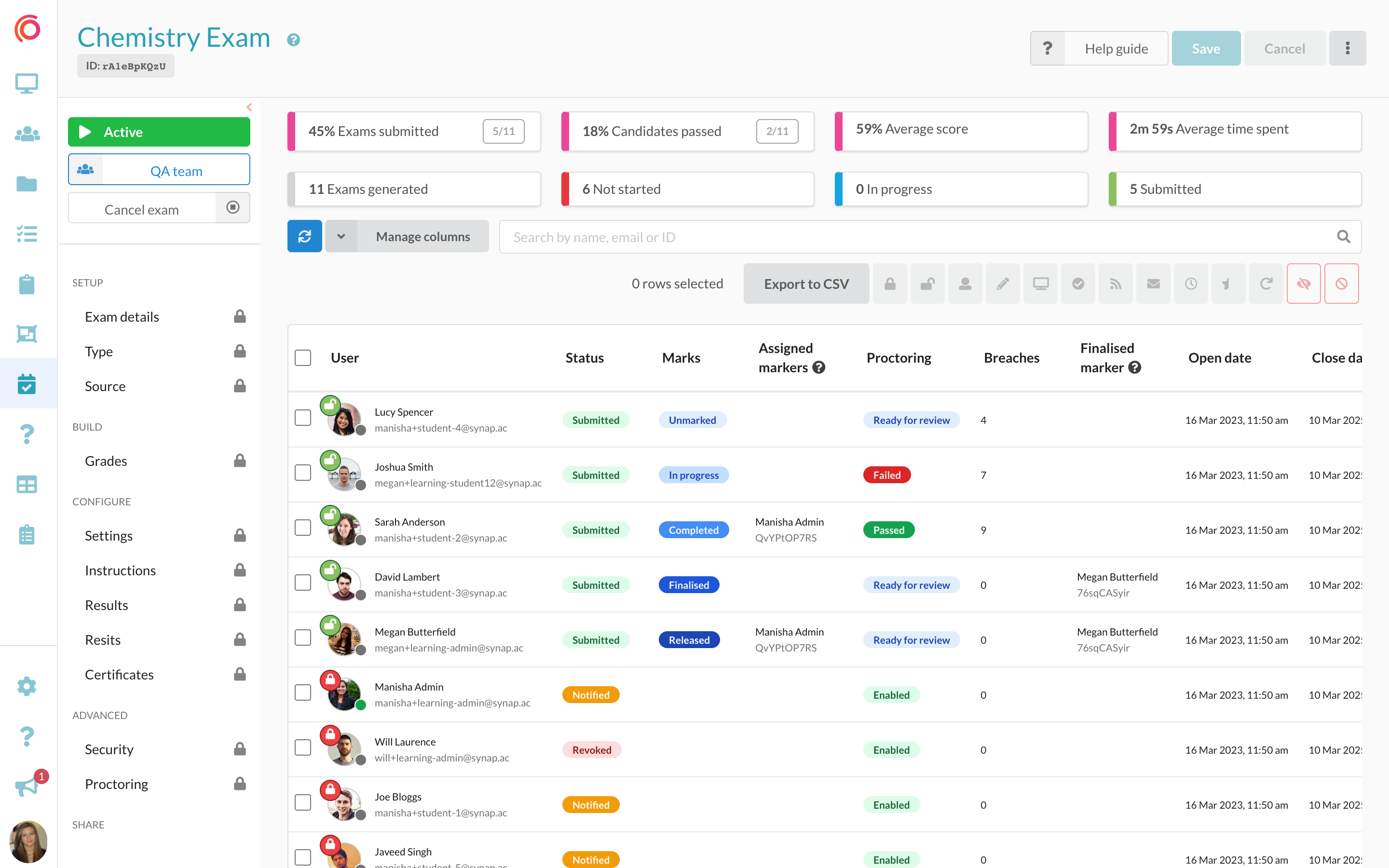Click the red hide-eye icon button
This screenshot has height=868, width=1389.
pos(1304,284)
